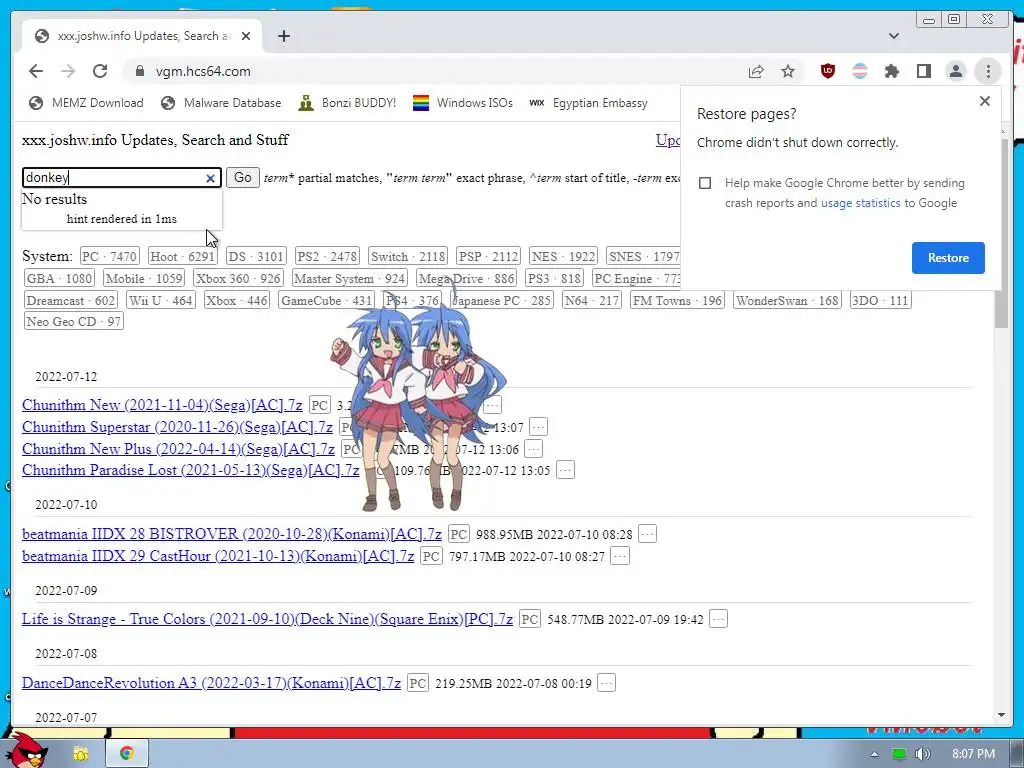Open the Windows ISOs bookmark
This screenshot has width=1024, height=768.
pos(463,103)
